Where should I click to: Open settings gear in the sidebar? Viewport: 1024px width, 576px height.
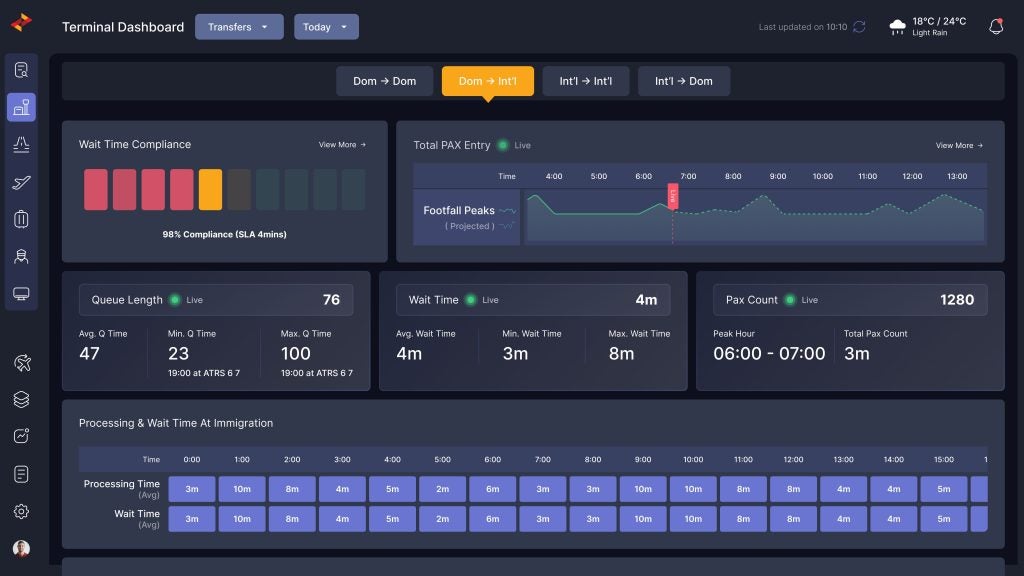[21, 511]
